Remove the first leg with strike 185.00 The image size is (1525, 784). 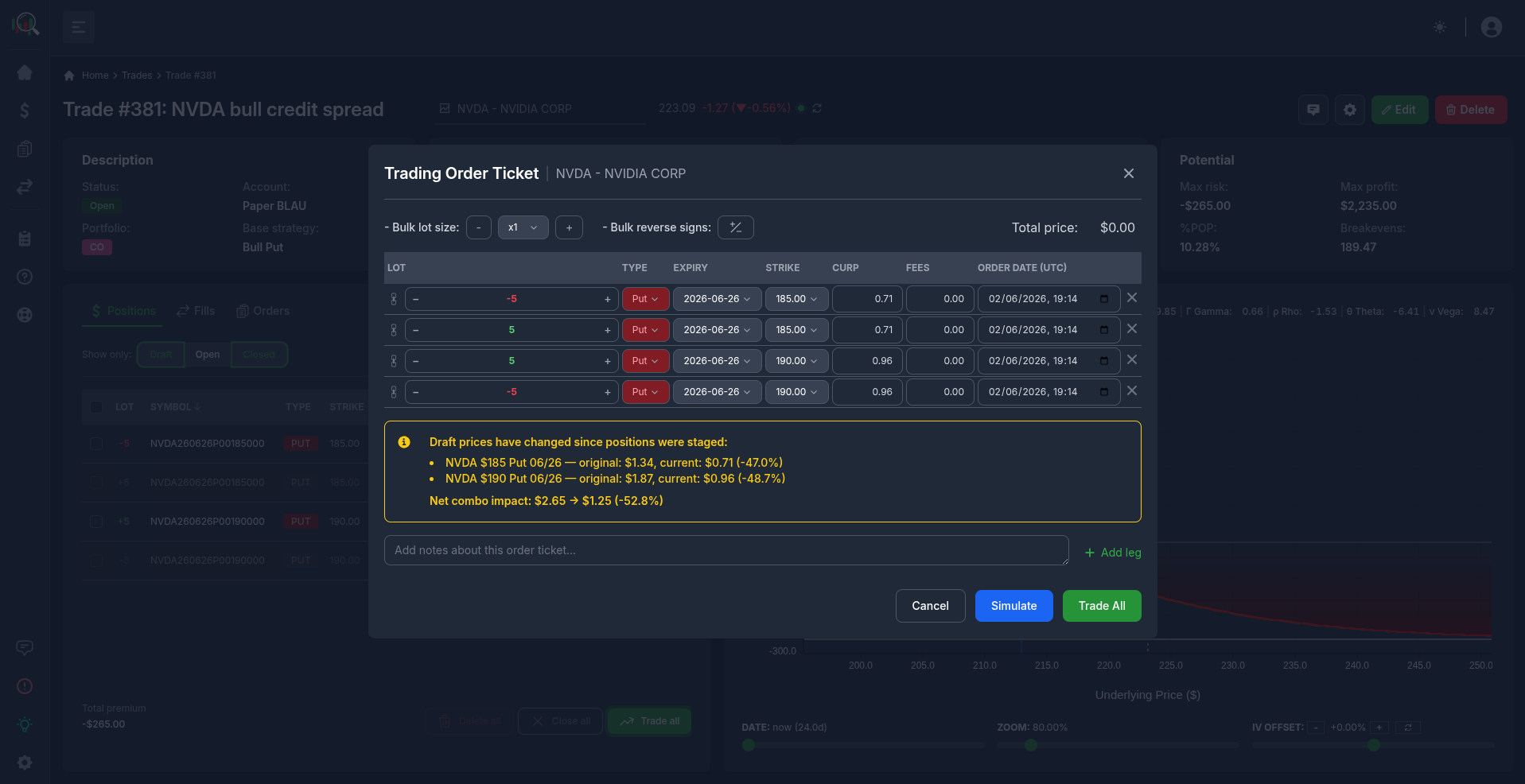click(x=1132, y=298)
